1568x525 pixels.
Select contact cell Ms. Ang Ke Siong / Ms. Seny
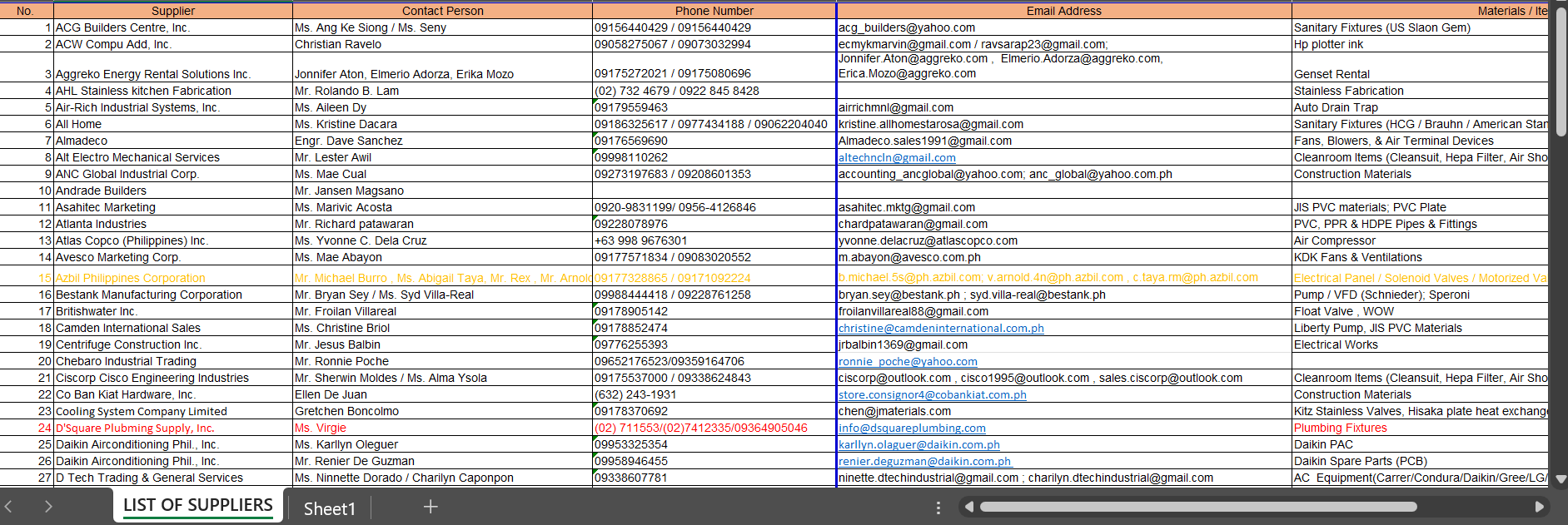point(442,27)
